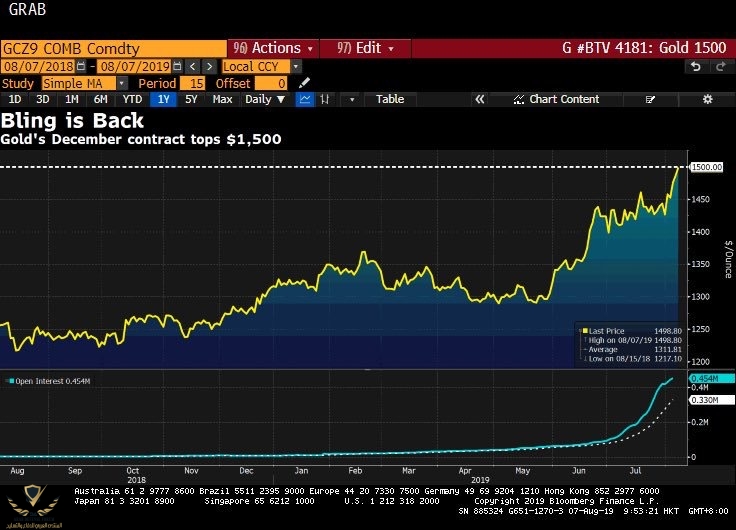This screenshot has width=736, height=530.
Task: Select the line chart type icon
Action: point(303,99)
